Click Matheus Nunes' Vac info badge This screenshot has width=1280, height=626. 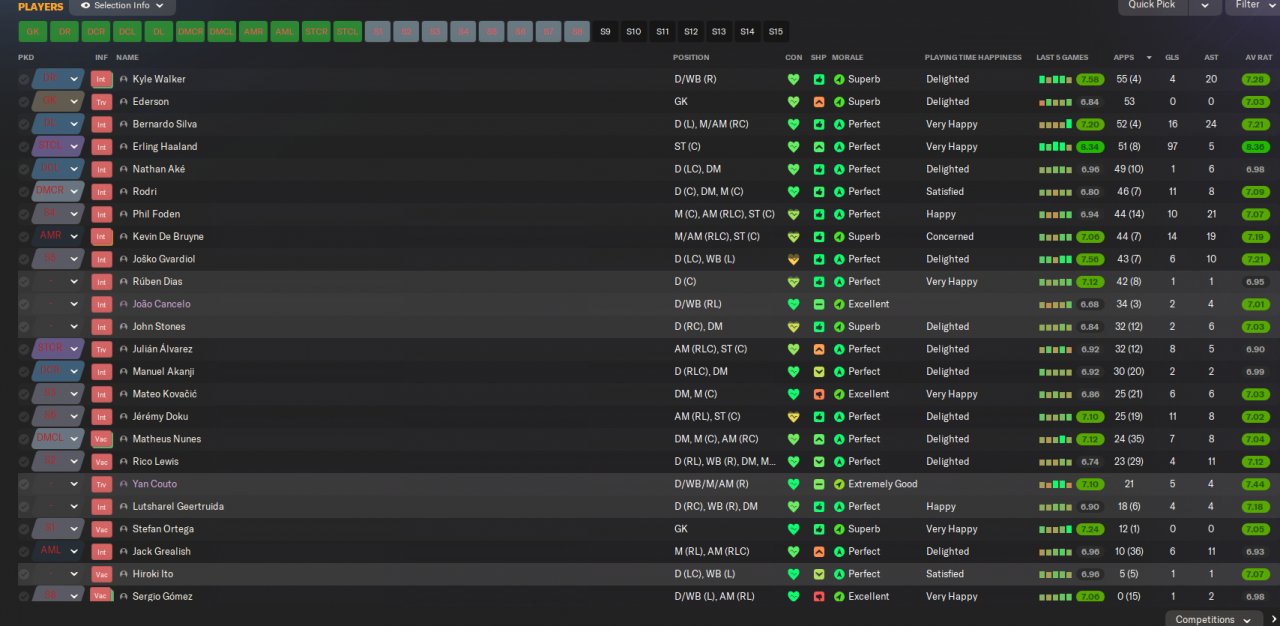tap(101, 439)
